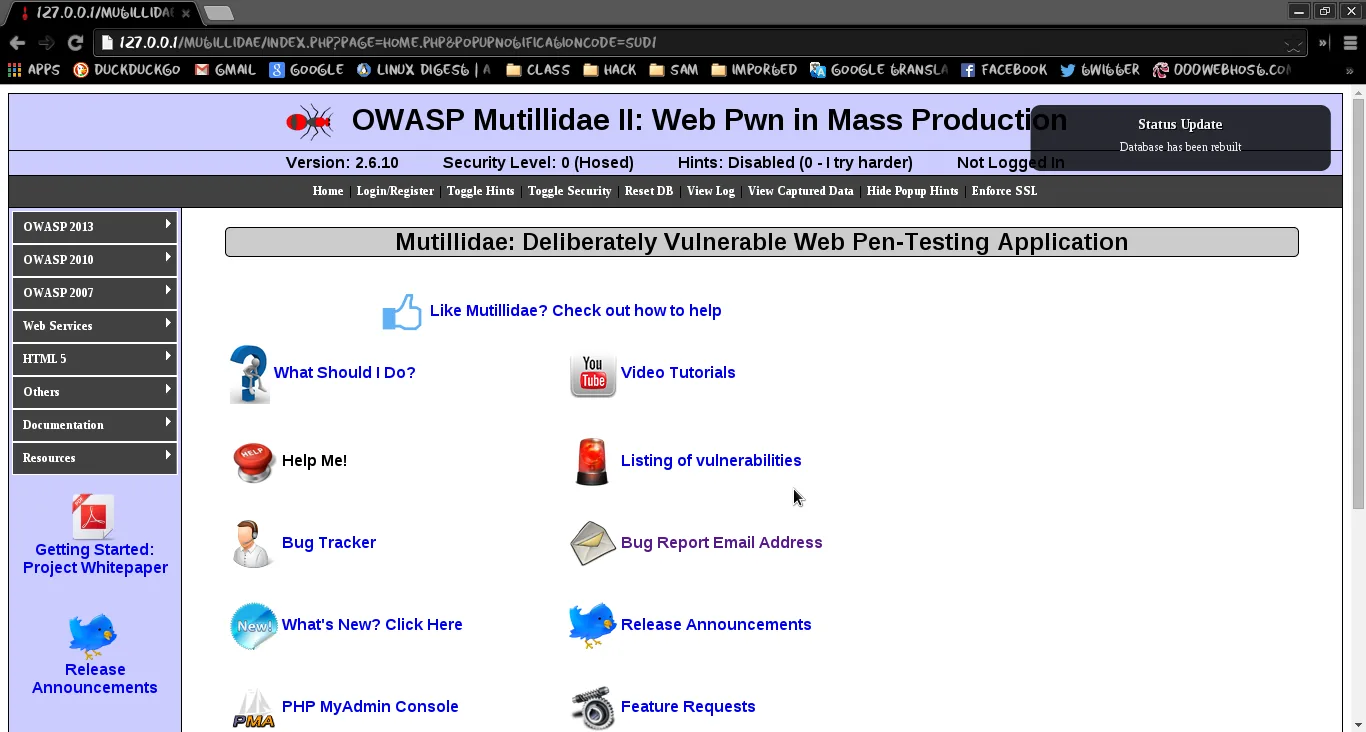Viewport: 1366px width, 732px height.
Task: Open Like Mutillidae how to help link
Action: 575,311
